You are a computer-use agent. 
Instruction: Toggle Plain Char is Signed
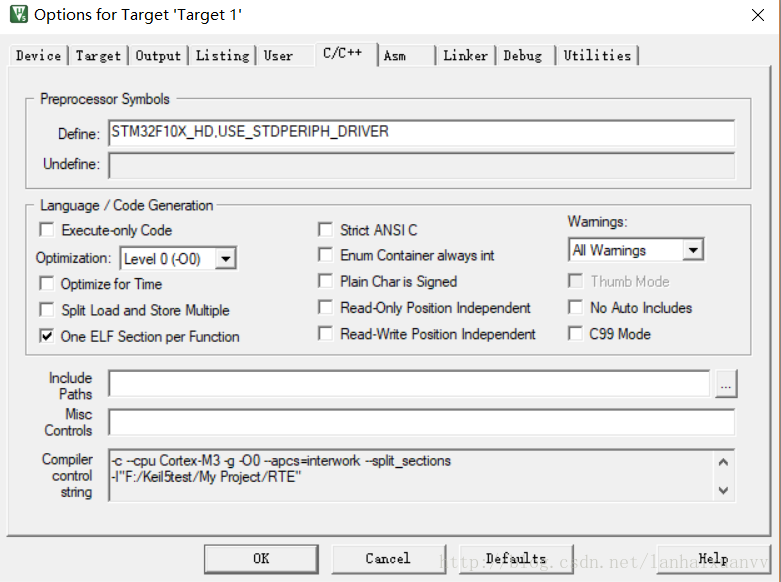click(325, 281)
